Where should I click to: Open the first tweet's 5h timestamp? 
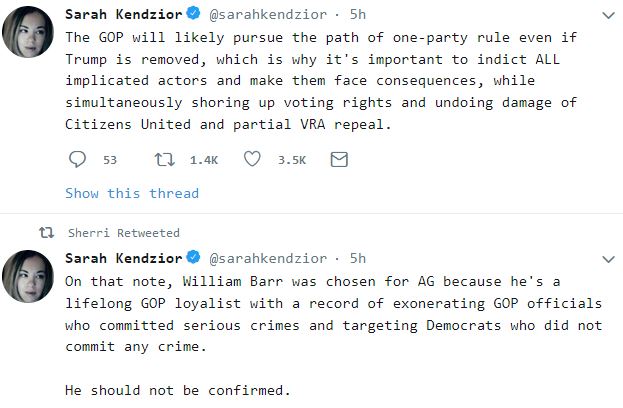point(357,15)
